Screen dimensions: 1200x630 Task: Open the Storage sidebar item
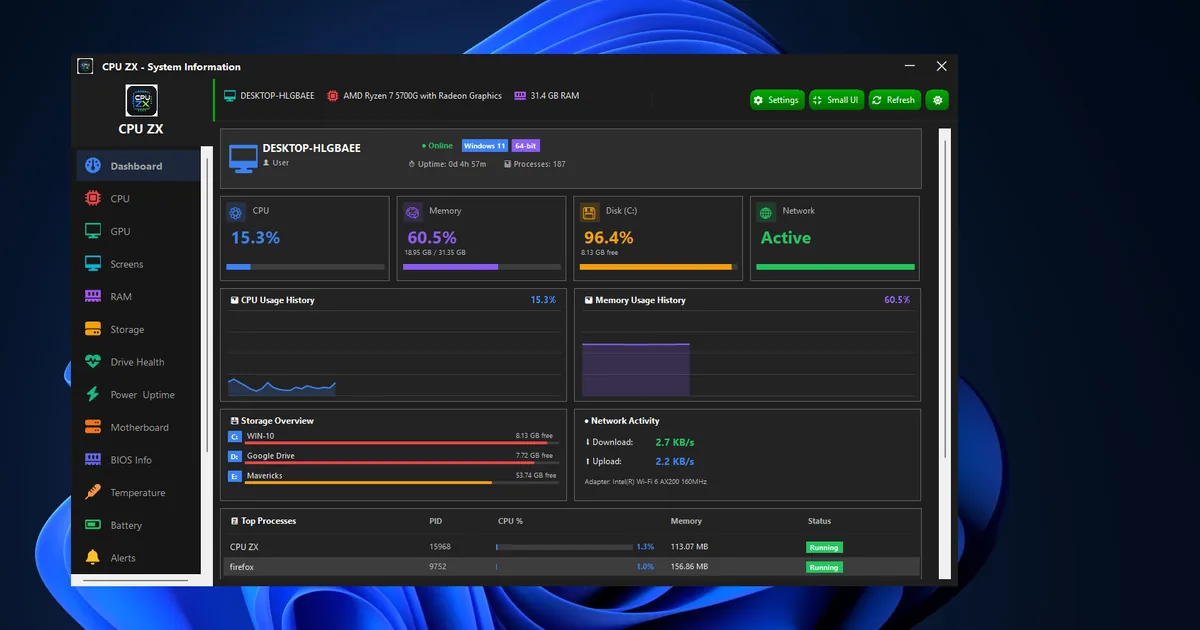(x=139, y=329)
